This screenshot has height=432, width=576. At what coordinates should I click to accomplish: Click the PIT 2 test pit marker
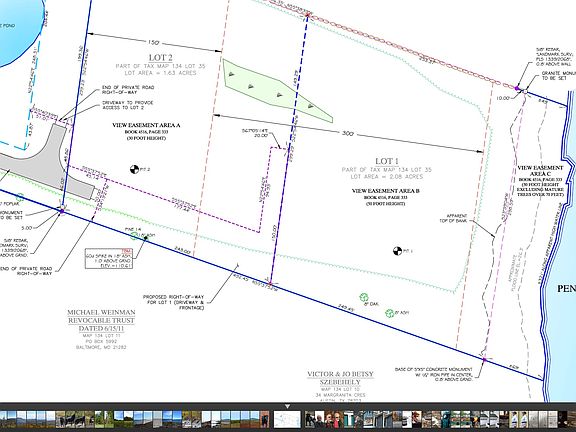[x=134, y=169]
